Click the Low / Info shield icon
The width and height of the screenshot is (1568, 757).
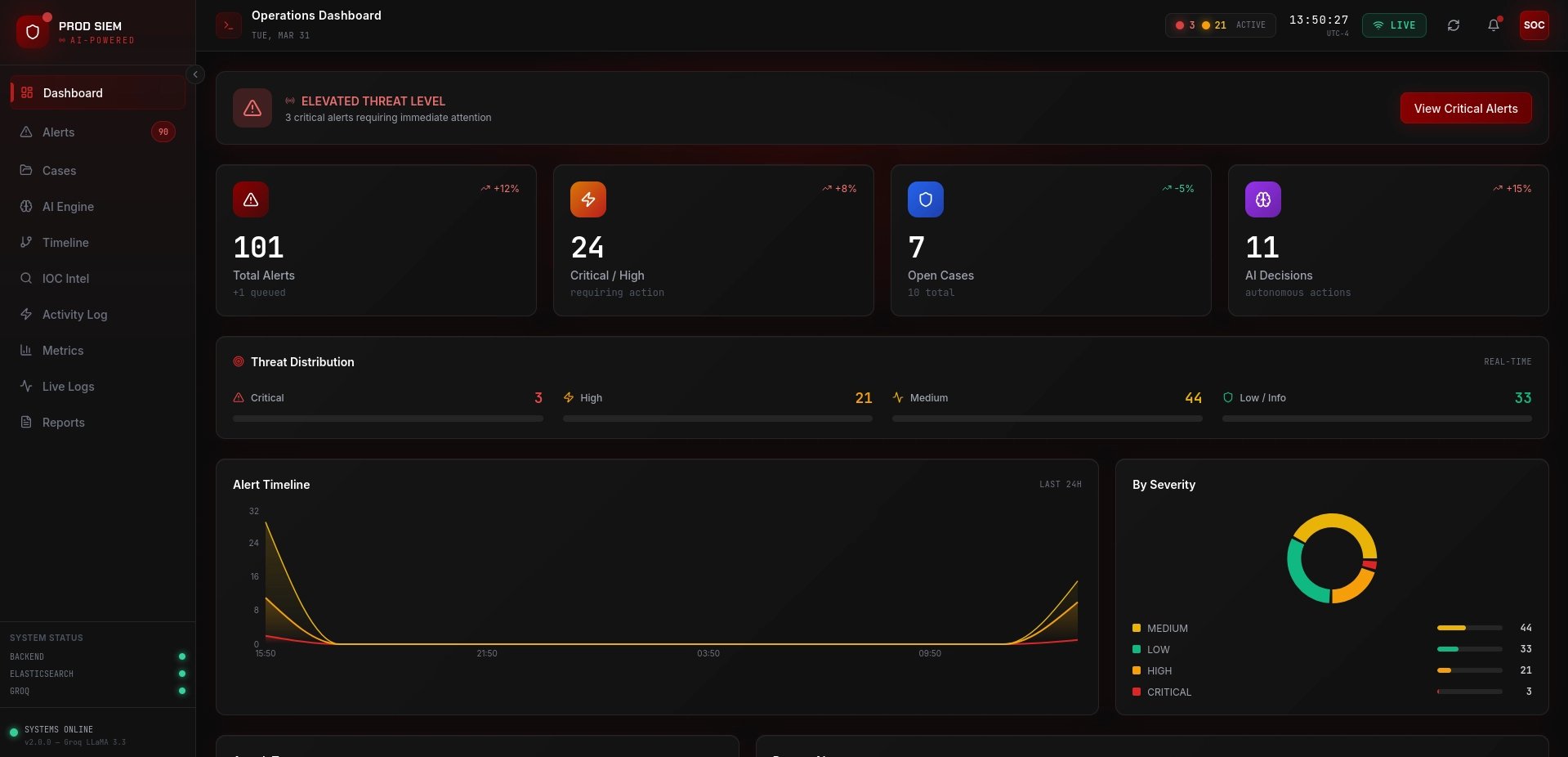(1228, 397)
